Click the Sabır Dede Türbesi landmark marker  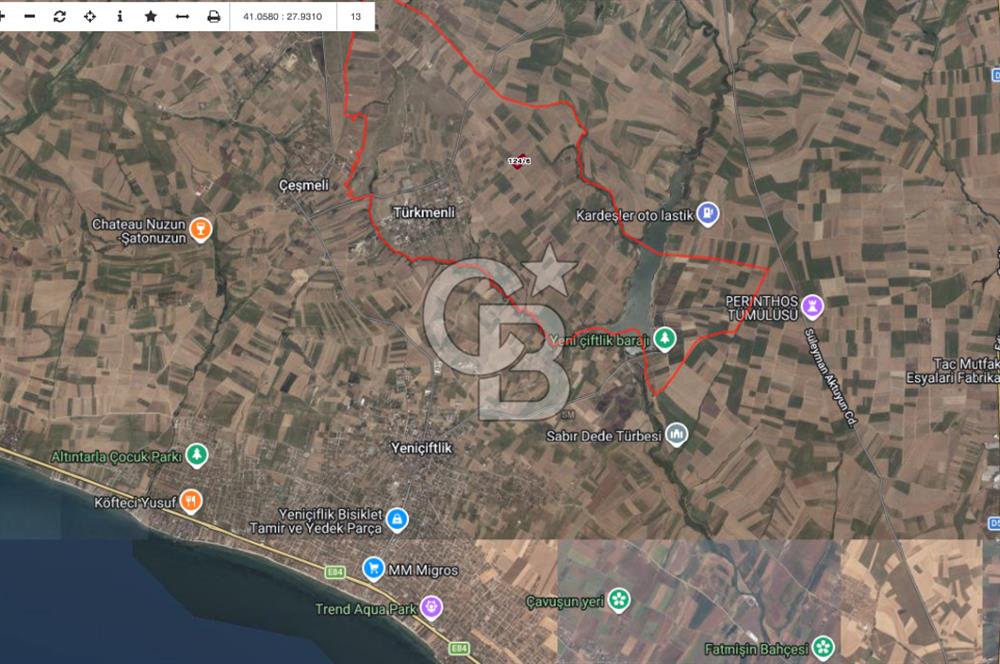(677, 434)
